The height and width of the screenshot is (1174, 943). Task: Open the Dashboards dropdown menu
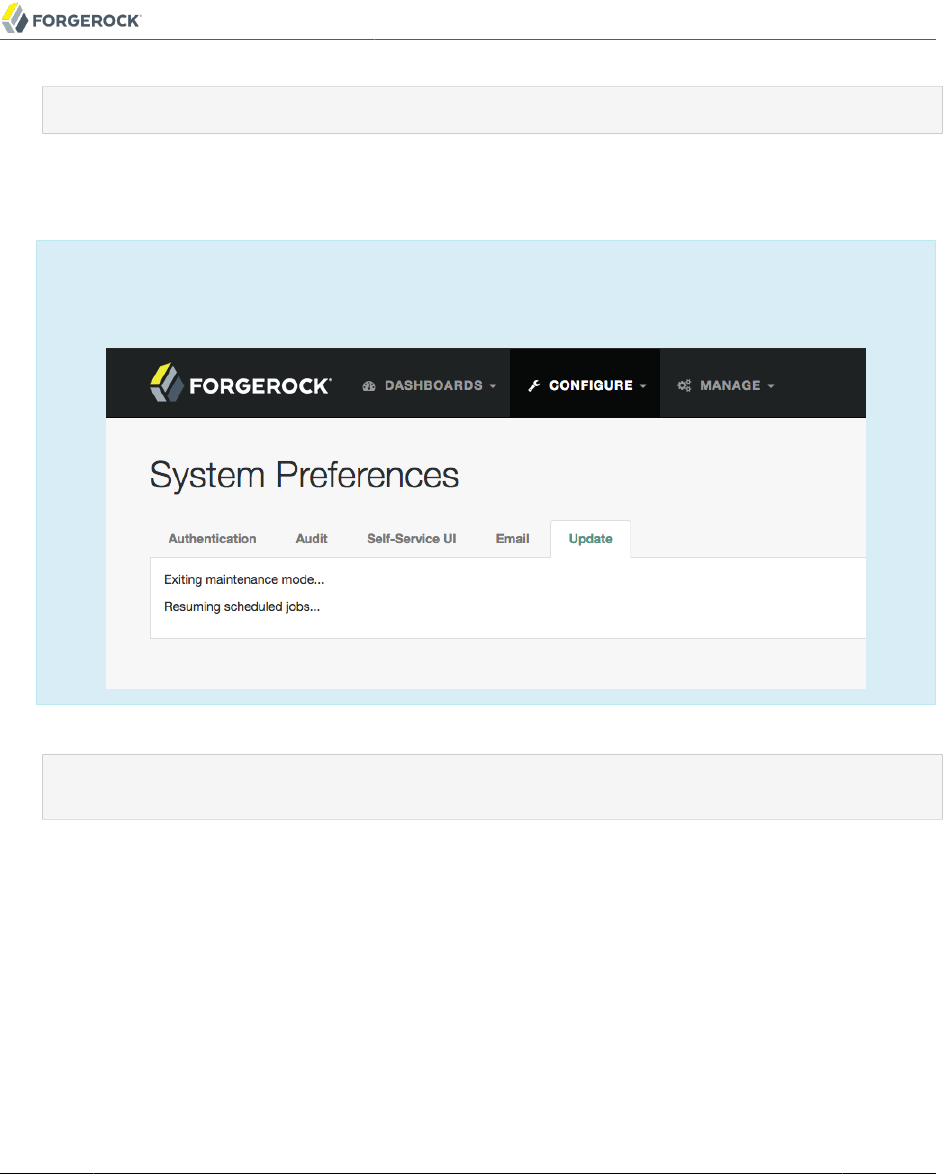pyautogui.click(x=429, y=386)
